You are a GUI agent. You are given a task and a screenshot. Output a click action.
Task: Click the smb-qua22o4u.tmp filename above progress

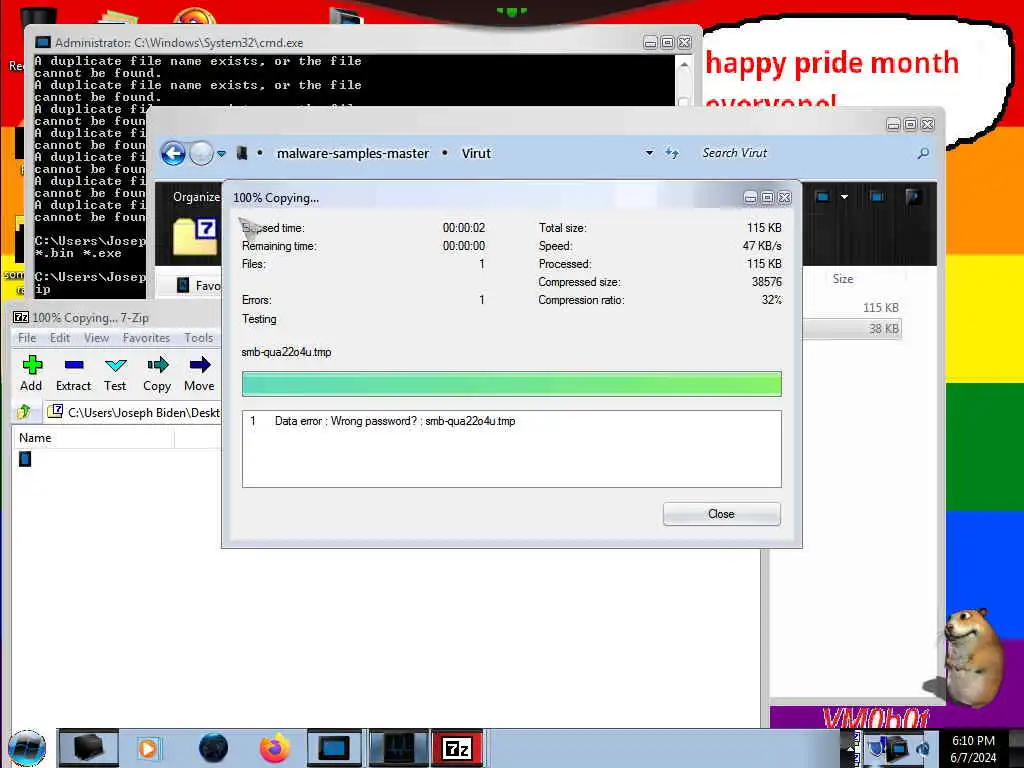click(286, 352)
